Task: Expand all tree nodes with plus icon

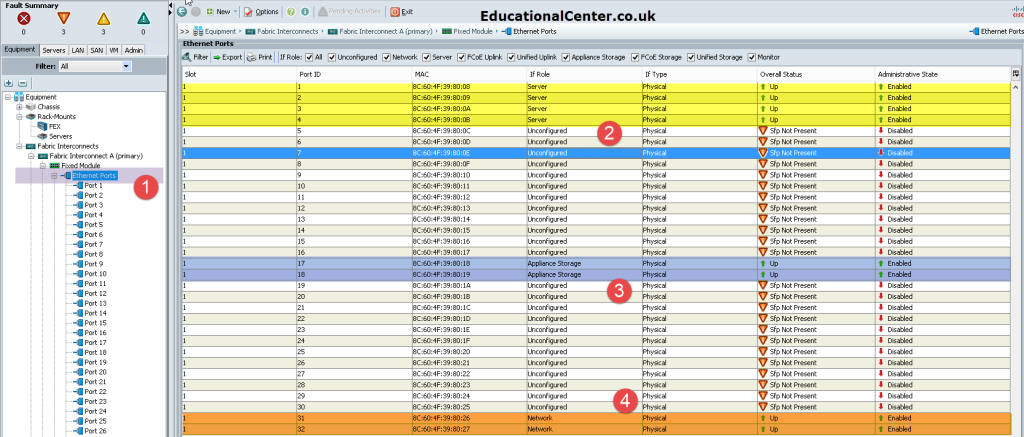Action: 8,84
